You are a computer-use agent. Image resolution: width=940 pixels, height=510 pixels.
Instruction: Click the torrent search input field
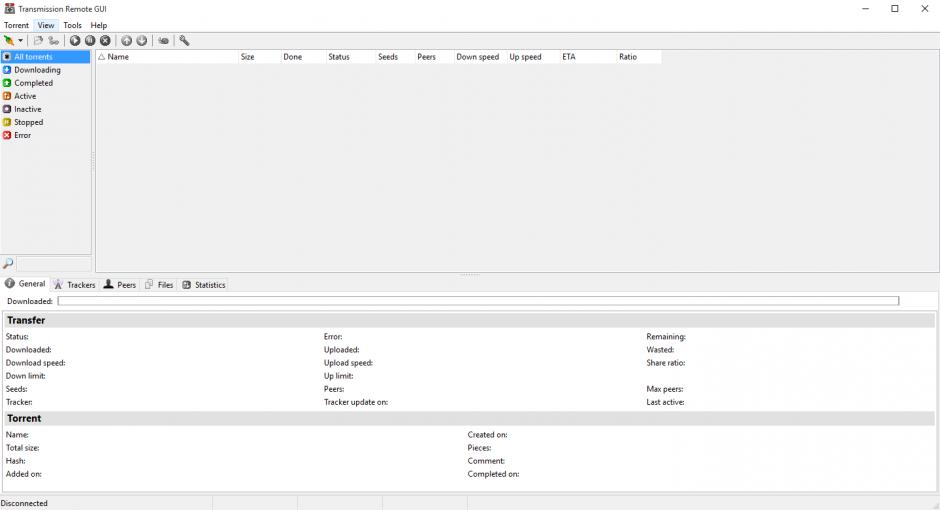(53, 264)
